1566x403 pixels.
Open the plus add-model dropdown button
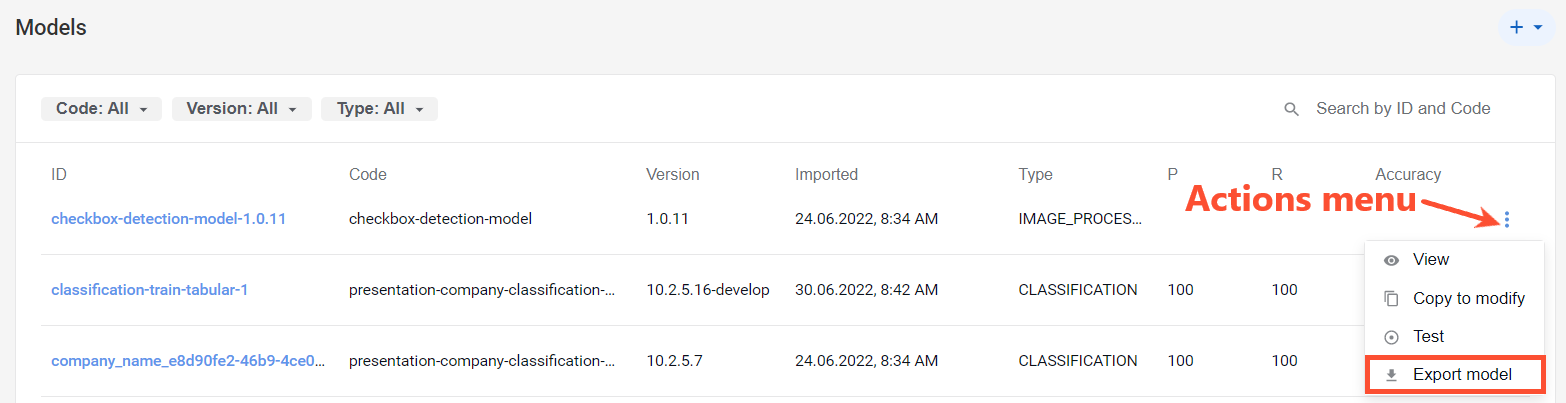pyautogui.click(x=1526, y=28)
